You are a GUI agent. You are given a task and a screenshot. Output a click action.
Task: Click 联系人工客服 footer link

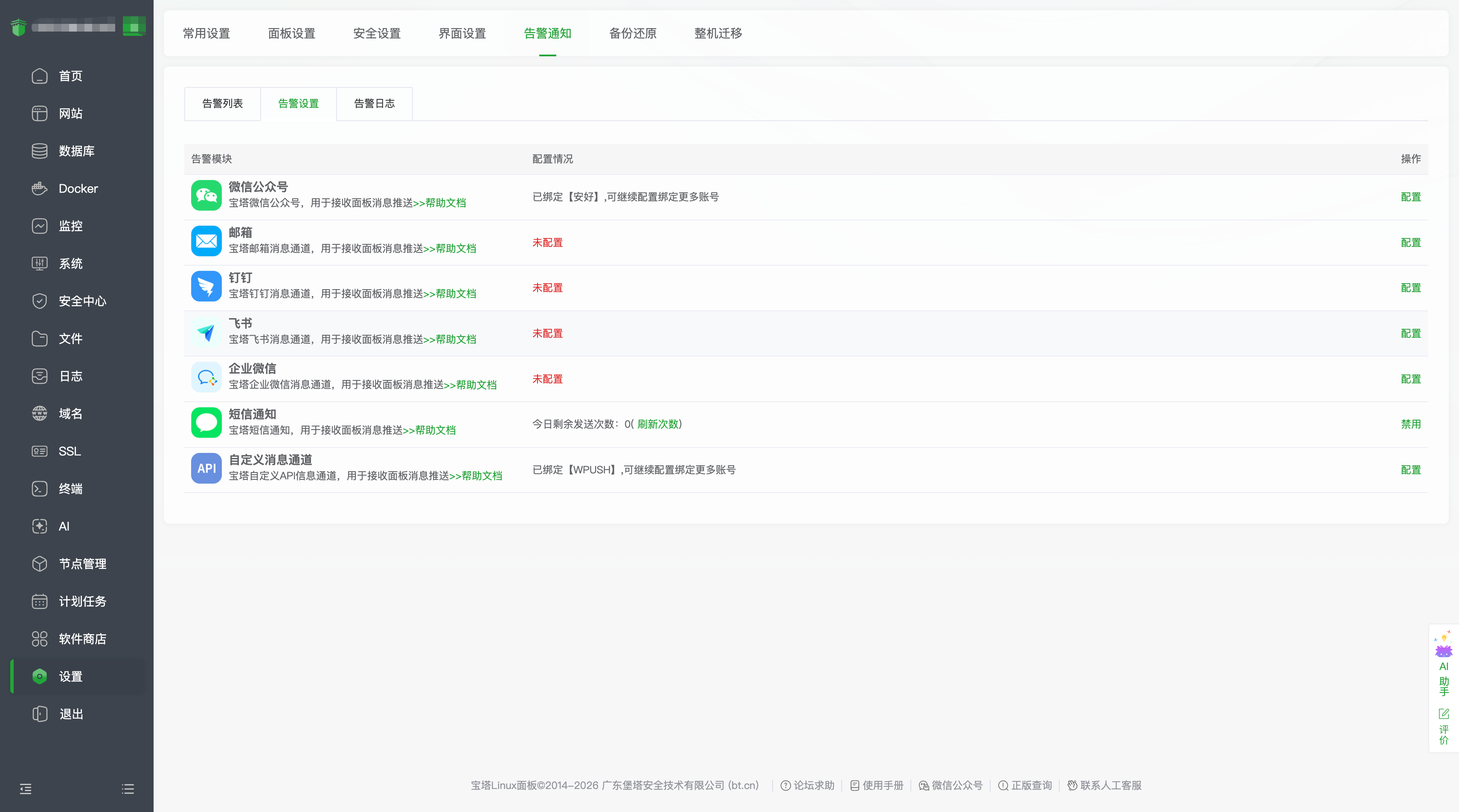coord(1104,786)
